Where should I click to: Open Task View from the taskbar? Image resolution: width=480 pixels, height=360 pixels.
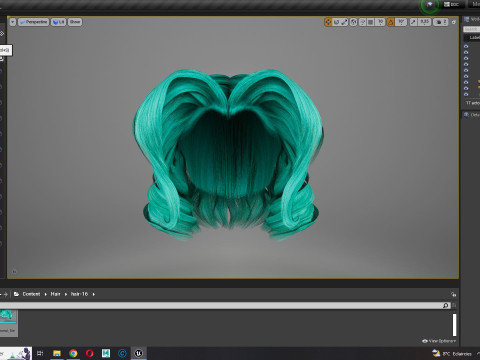(x=40, y=353)
